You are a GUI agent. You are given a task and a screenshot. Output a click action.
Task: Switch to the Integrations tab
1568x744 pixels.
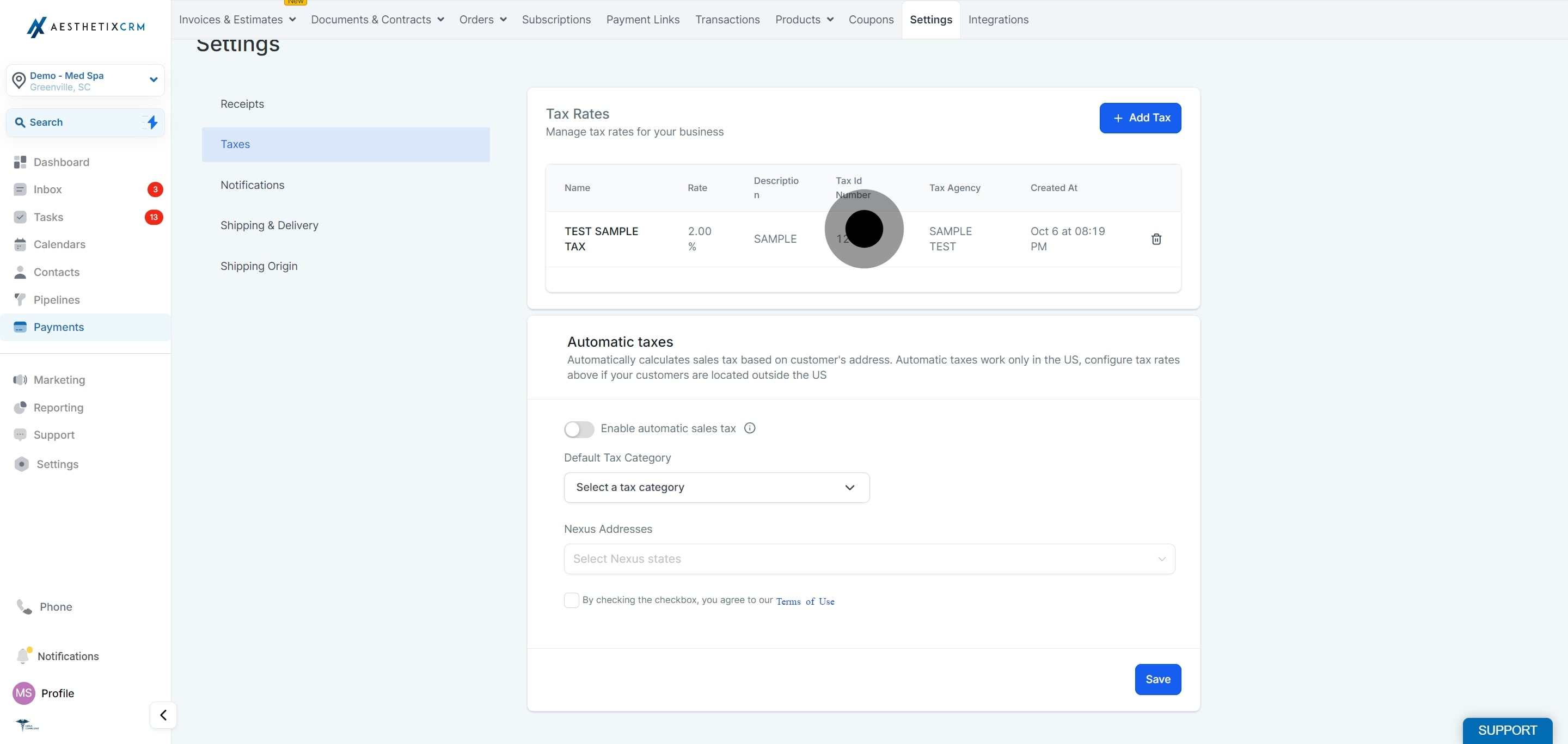(x=999, y=20)
